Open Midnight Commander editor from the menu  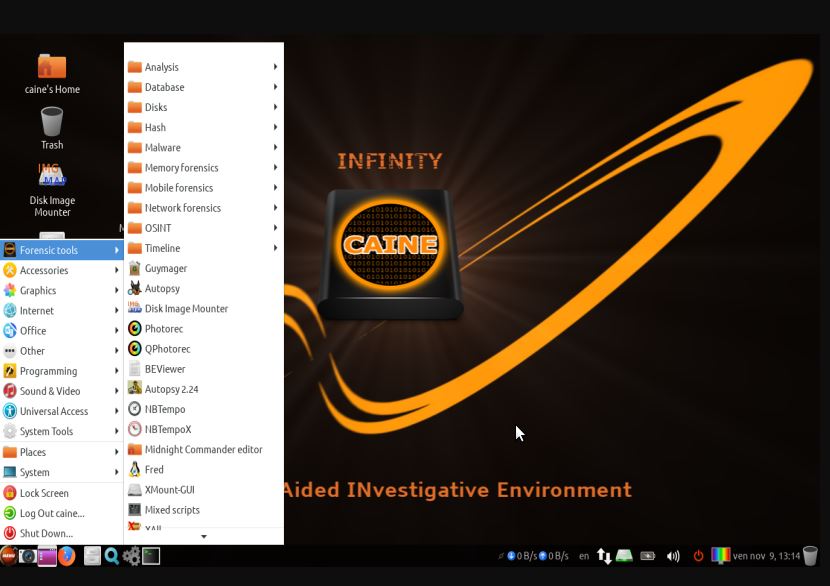tap(204, 449)
